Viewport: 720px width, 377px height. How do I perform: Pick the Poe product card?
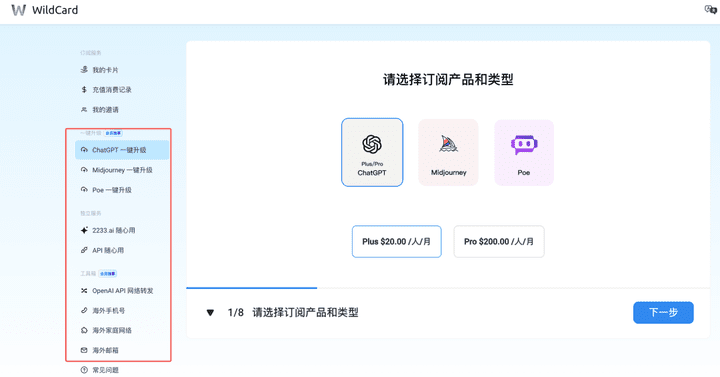(x=524, y=152)
